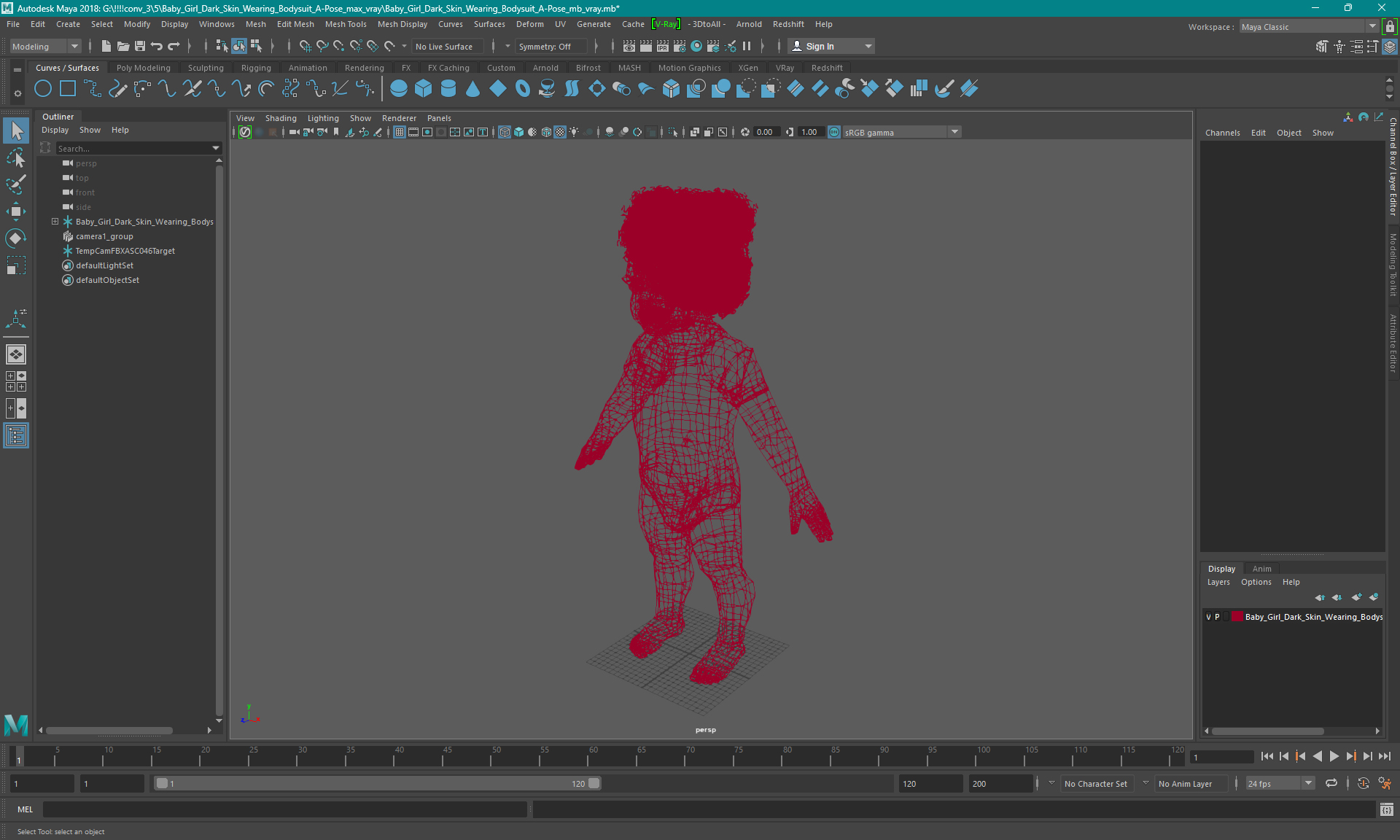Toggle layer playback P box
Image resolution: width=1400 pixels, height=840 pixels.
click(1217, 617)
